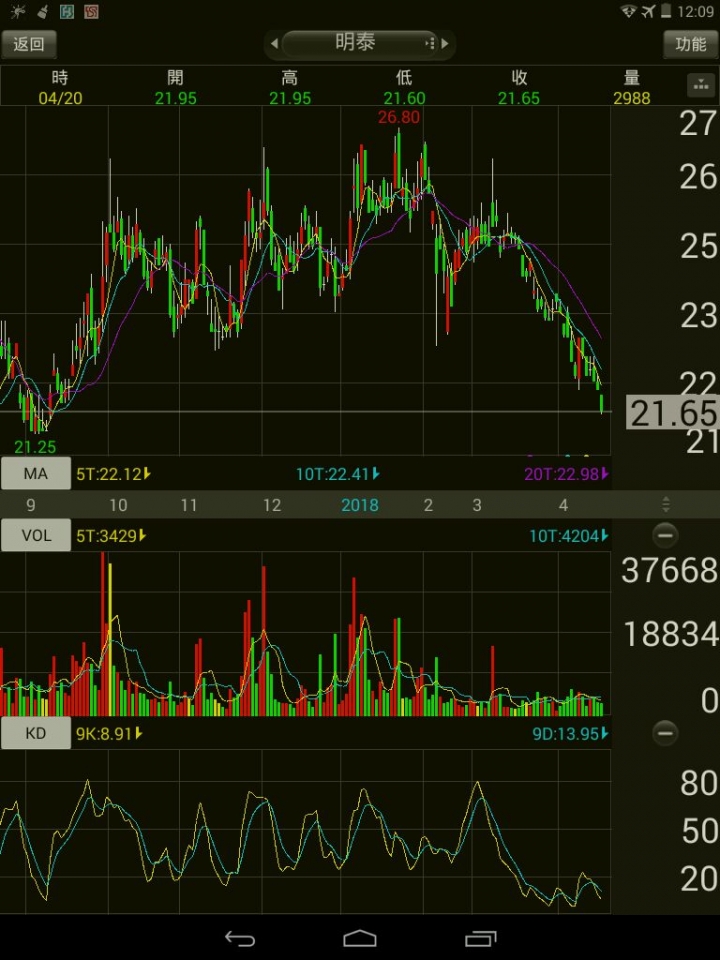Tap the 26.80 high price marker

tap(399, 117)
